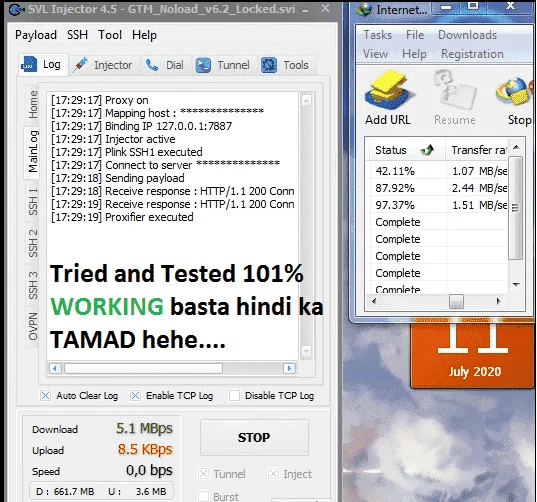Click the 5.1 MBps download speed value
This screenshot has height=502, width=537.
click(144, 428)
